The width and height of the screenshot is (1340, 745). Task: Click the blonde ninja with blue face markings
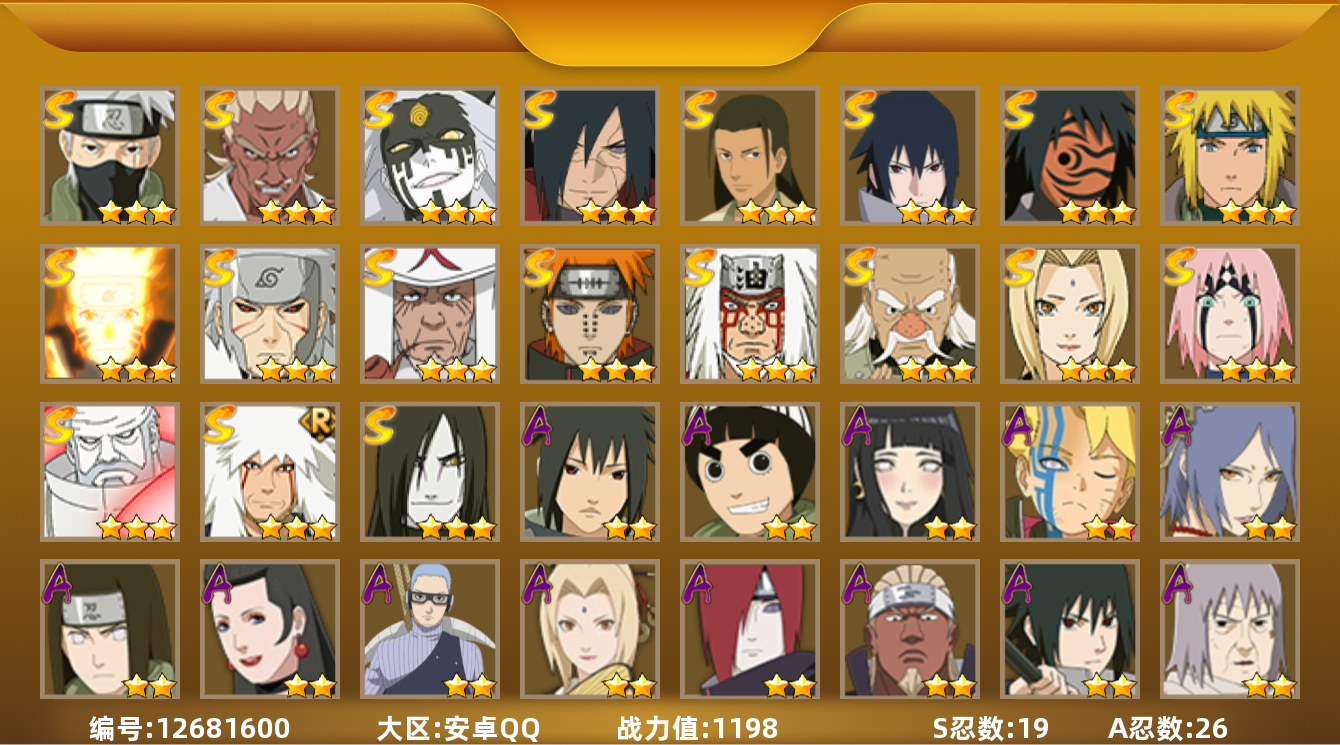point(1070,472)
